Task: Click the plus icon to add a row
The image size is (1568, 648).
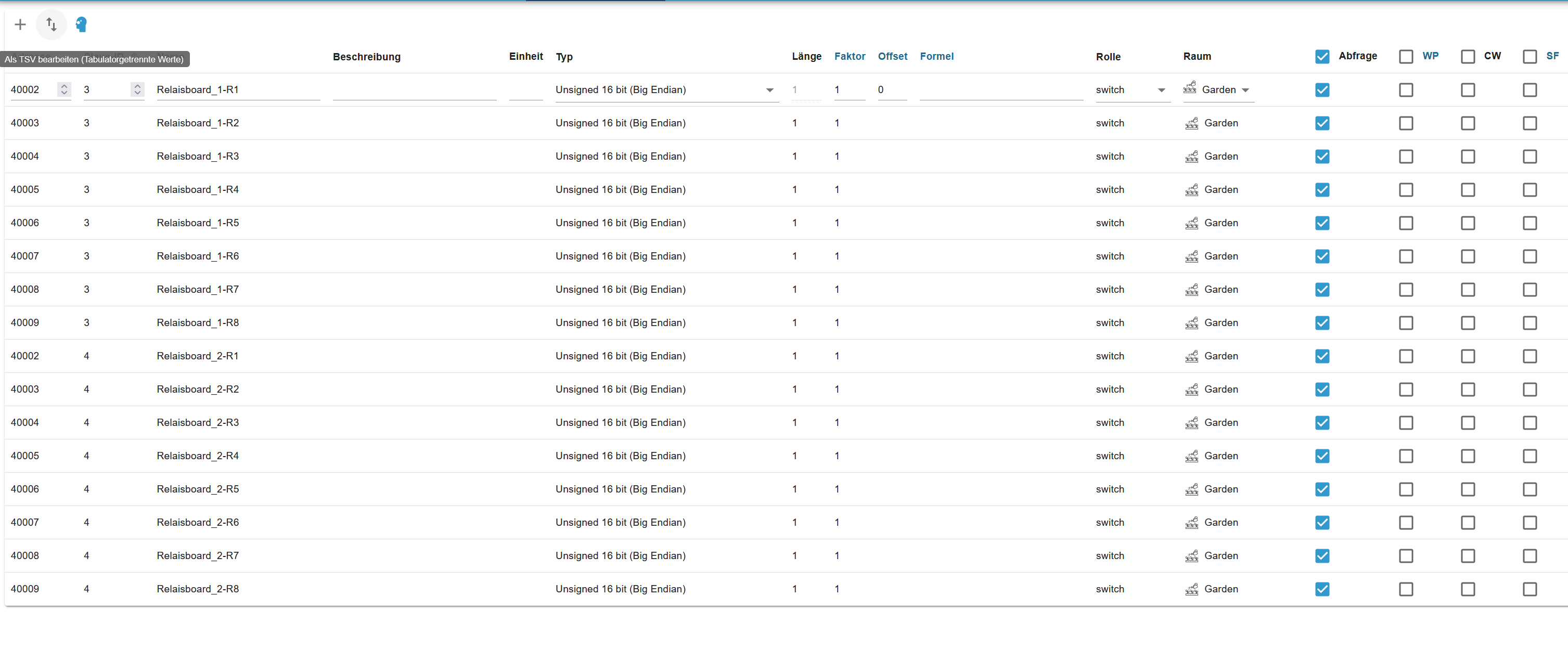Action: [x=20, y=24]
